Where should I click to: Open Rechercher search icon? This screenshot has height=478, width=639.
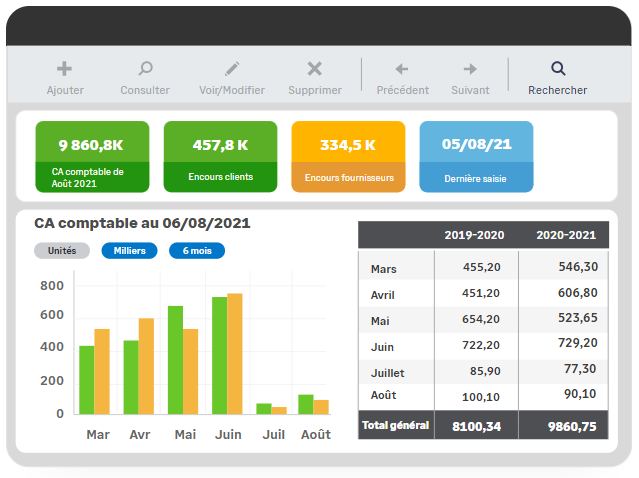[x=558, y=69]
